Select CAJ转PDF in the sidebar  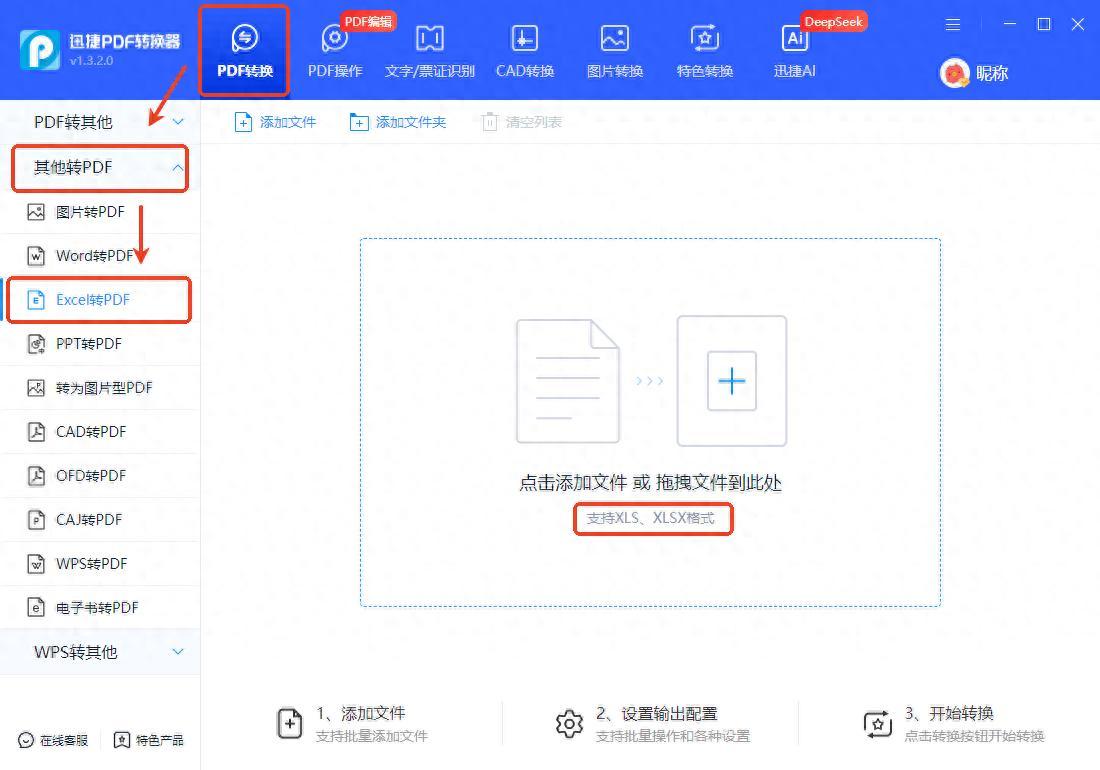[x=88, y=520]
